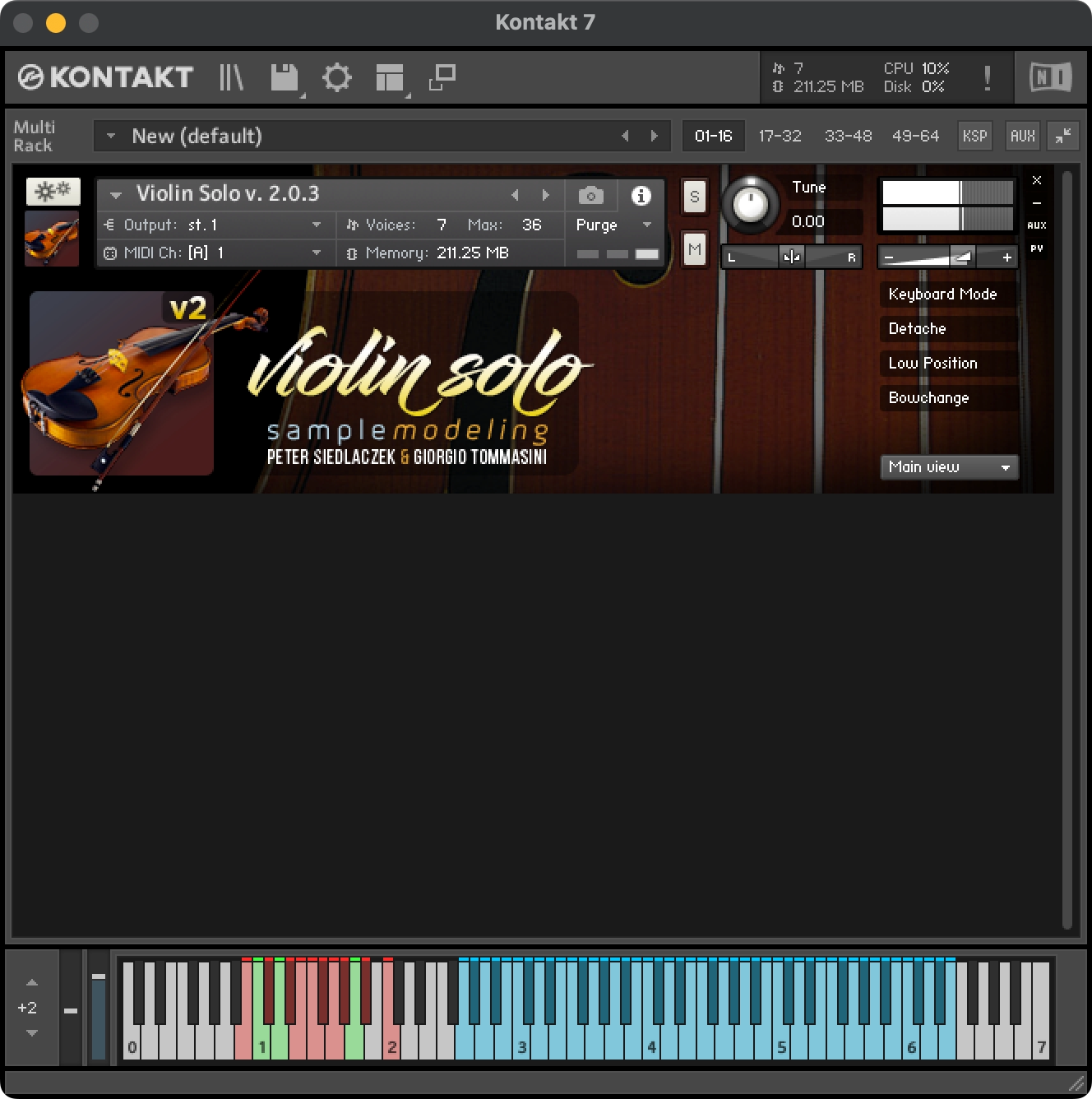Select rack page 17-32
The width and height of the screenshot is (1092, 1099).
point(780,136)
